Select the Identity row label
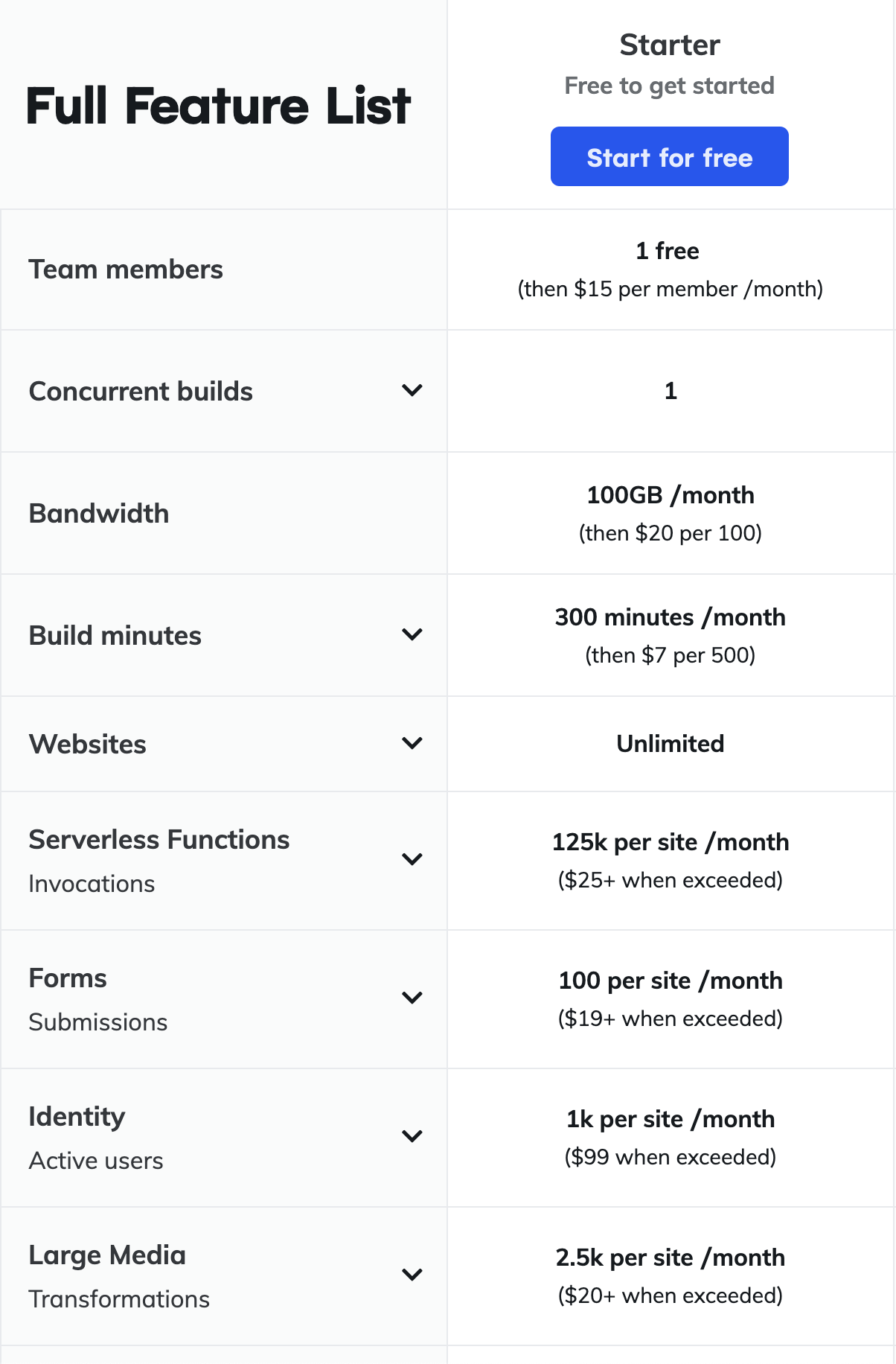Screen dimensions: 896x1364 (x=77, y=1116)
